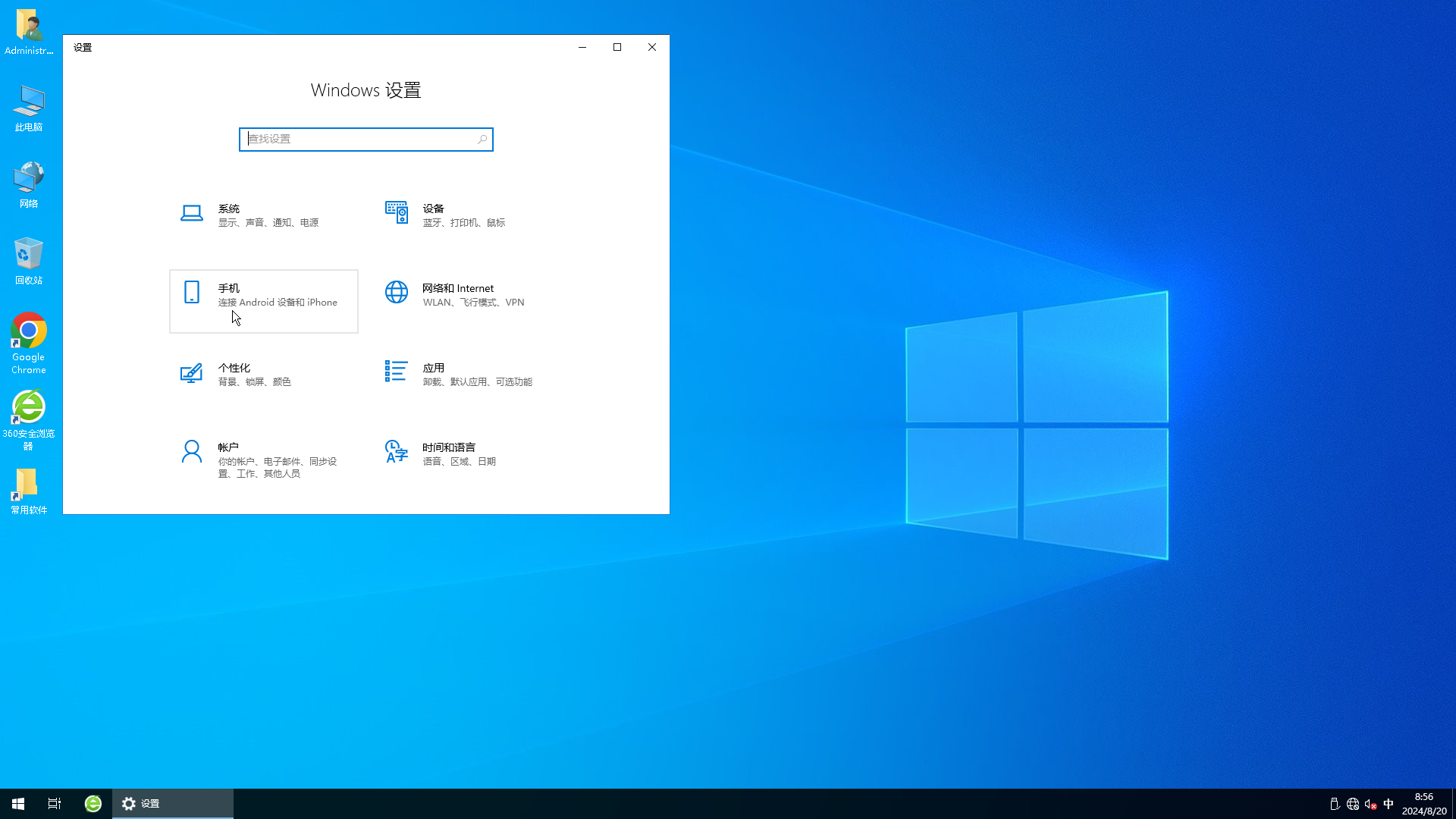The height and width of the screenshot is (819, 1456).
Task: Click the text 语音、区域、日期
Action: click(x=460, y=462)
